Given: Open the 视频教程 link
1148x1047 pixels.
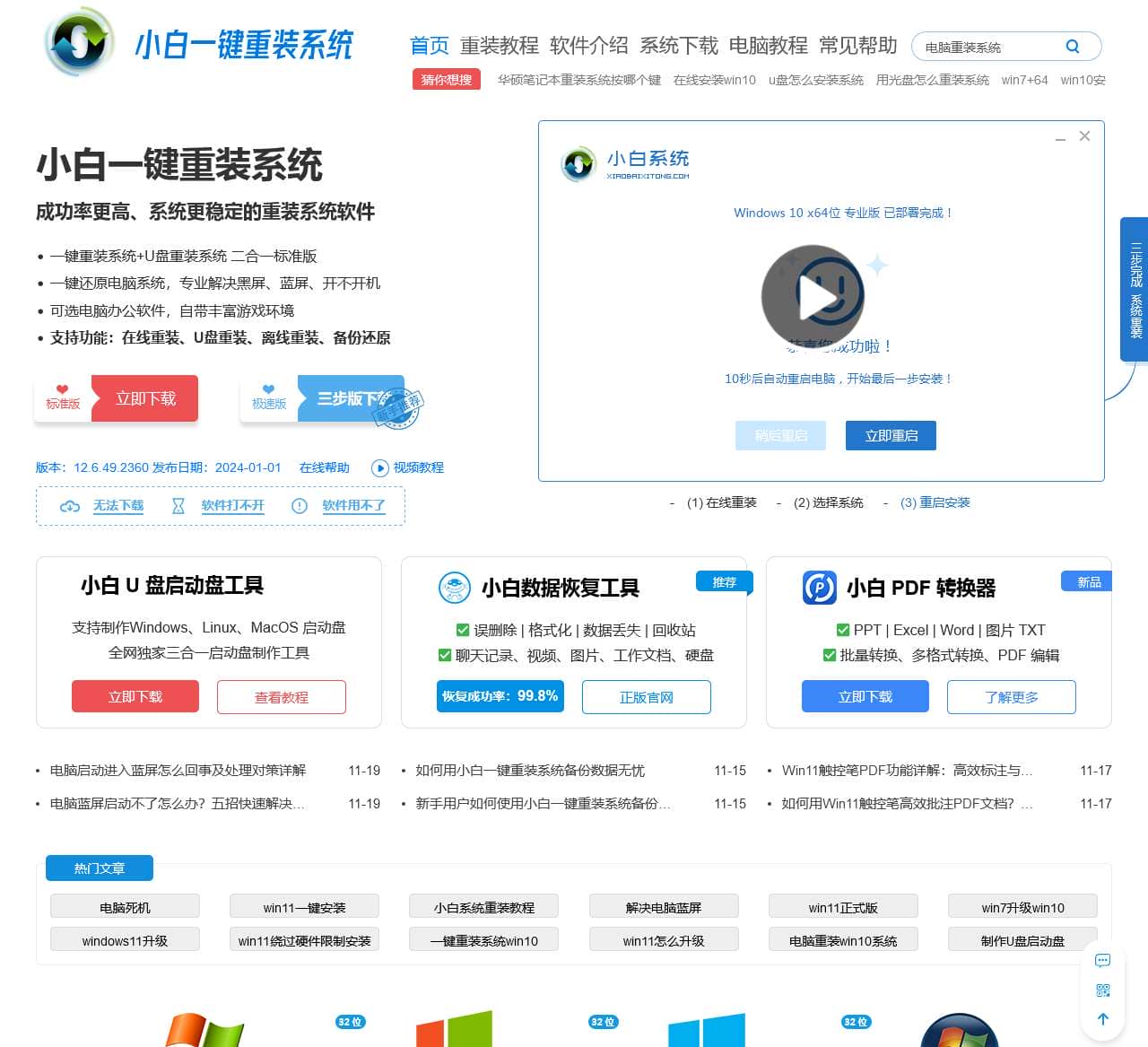Looking at the screenshot, I should pyautogui.click(x=419, y=467).
